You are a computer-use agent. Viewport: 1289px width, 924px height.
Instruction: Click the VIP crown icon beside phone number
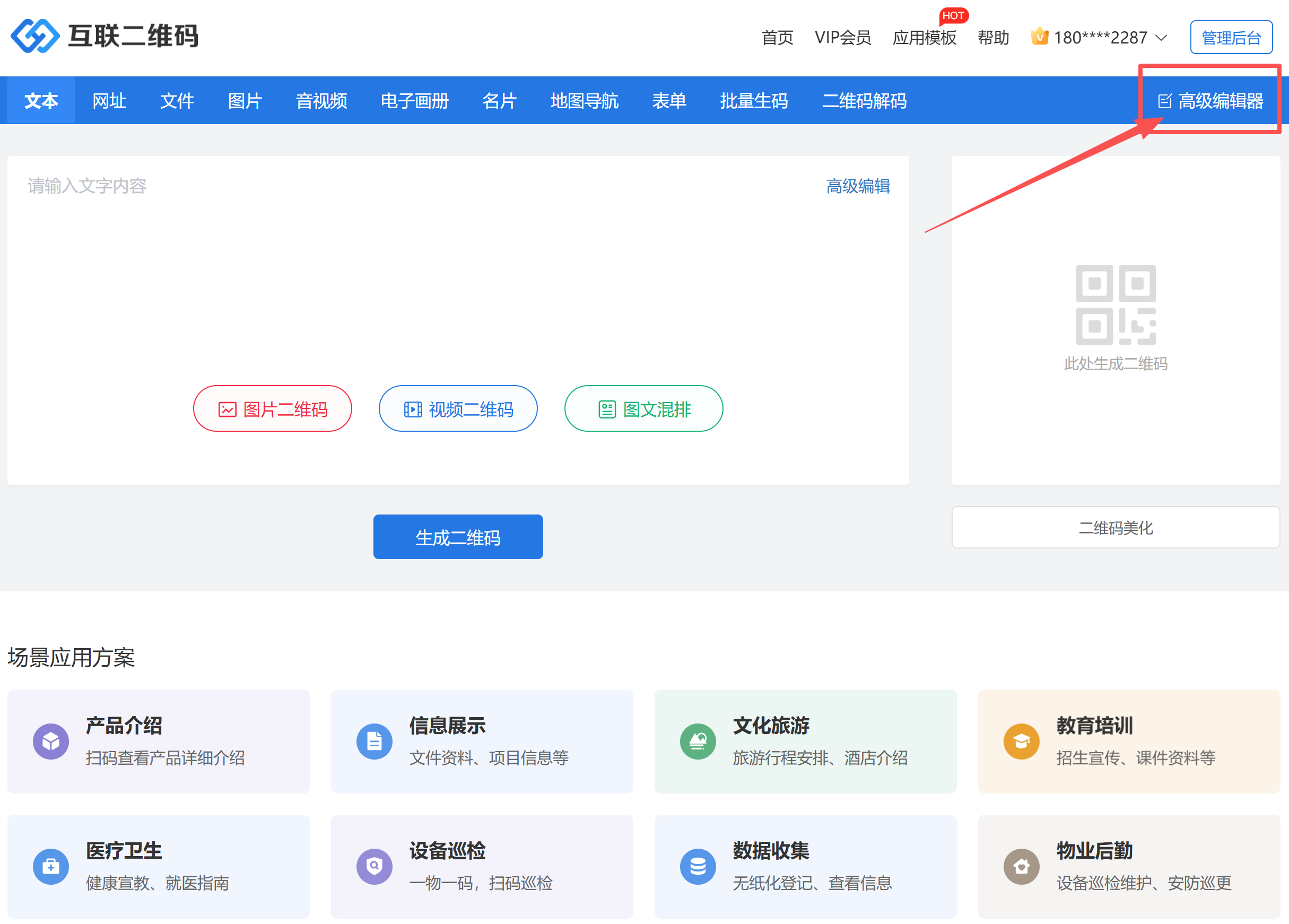coord(1040,37)
